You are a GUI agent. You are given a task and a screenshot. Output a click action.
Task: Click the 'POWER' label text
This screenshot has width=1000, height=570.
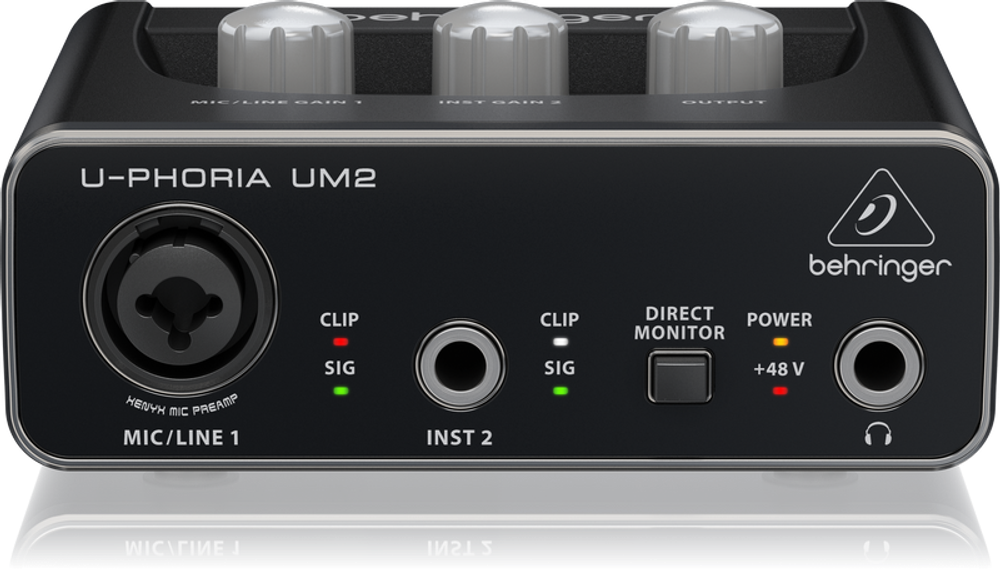click(x=779, y=319)
